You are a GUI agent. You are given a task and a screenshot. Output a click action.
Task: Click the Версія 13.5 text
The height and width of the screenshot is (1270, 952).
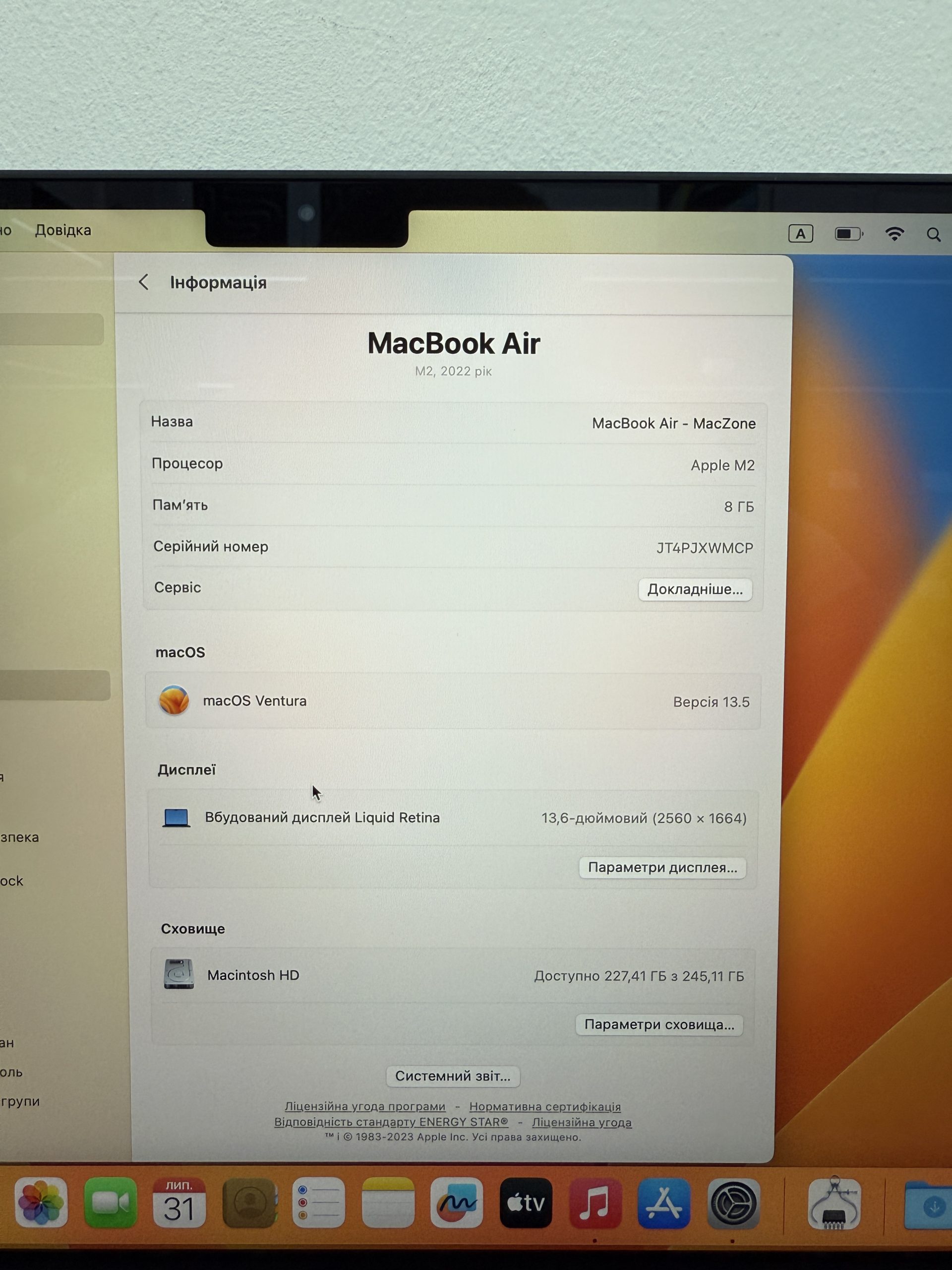pos(712,702)
